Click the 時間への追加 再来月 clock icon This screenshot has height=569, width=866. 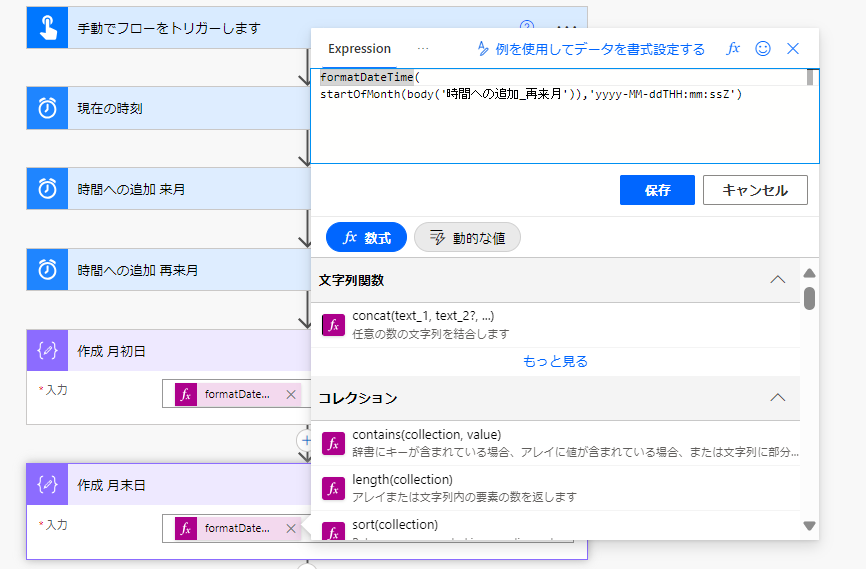47,270
